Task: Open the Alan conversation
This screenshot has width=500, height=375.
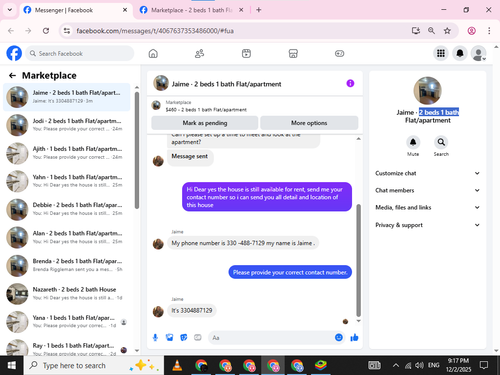Action: [x=67, y=238]
